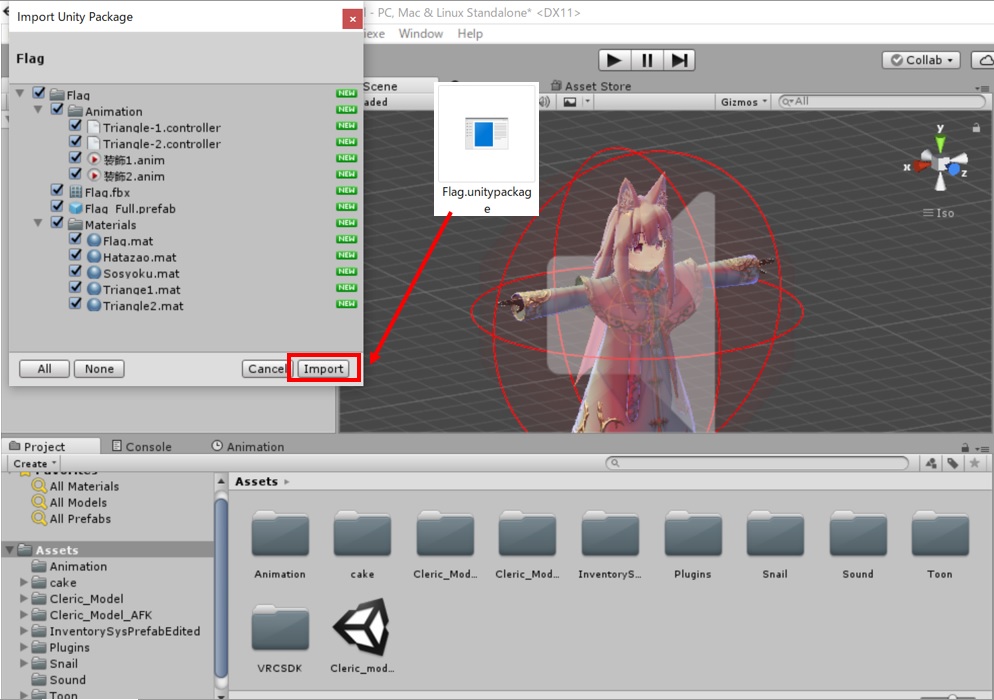Viewport: 994px width, 700px height.
Task: Uncheck the Flag.fbx checkbox
Action: (x=58, y=192)
